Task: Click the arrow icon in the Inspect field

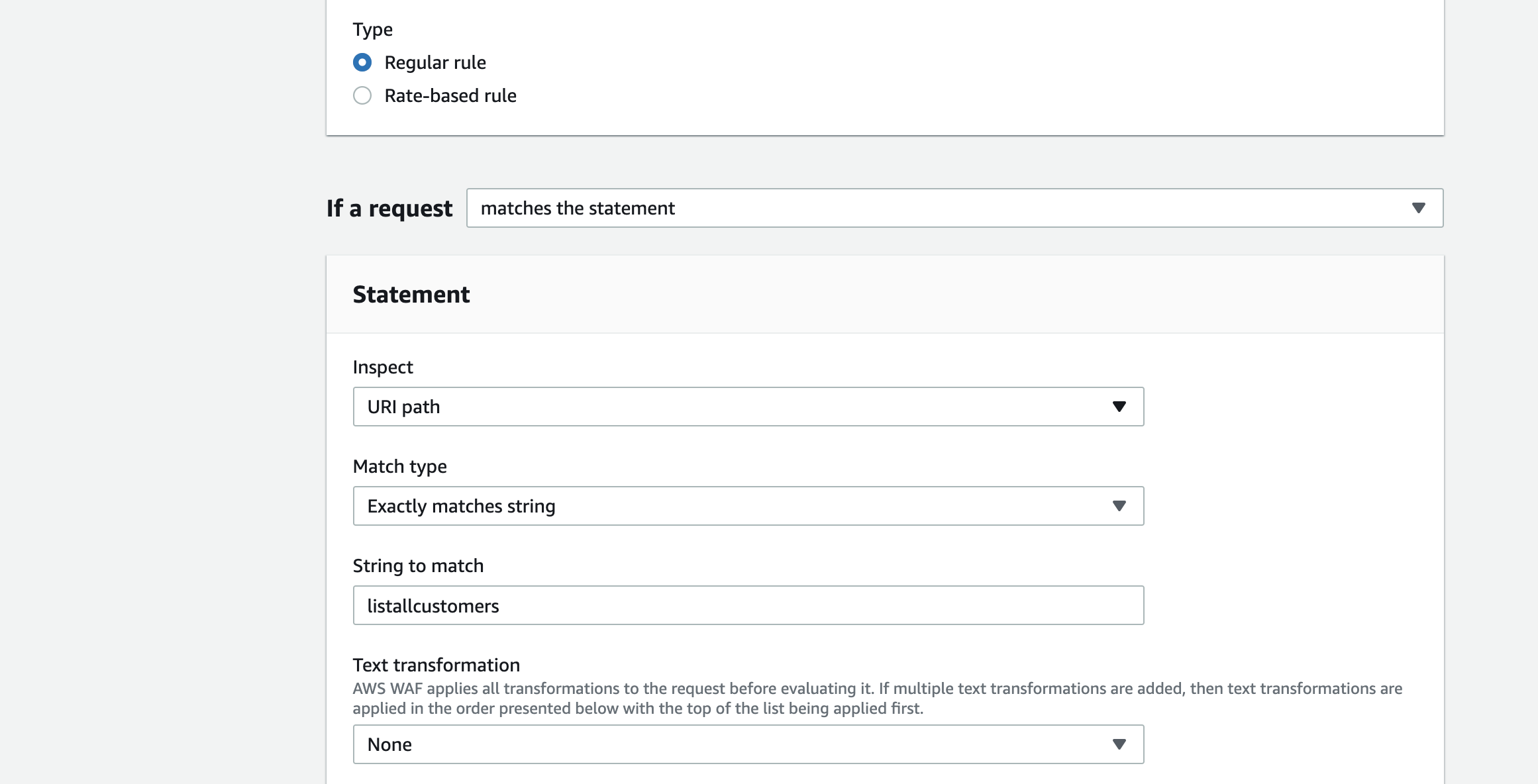Action: (1119, 407)
